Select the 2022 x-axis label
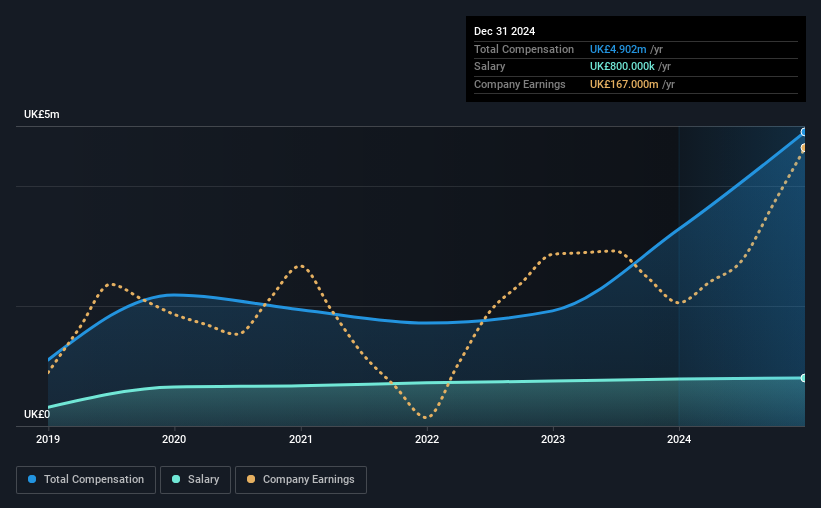Screen dimensions: 821x508 coord(427,439)
